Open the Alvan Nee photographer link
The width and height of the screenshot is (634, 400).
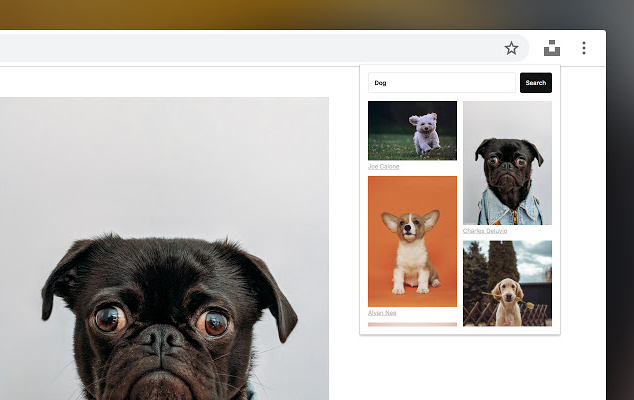(x=382, y=313)
